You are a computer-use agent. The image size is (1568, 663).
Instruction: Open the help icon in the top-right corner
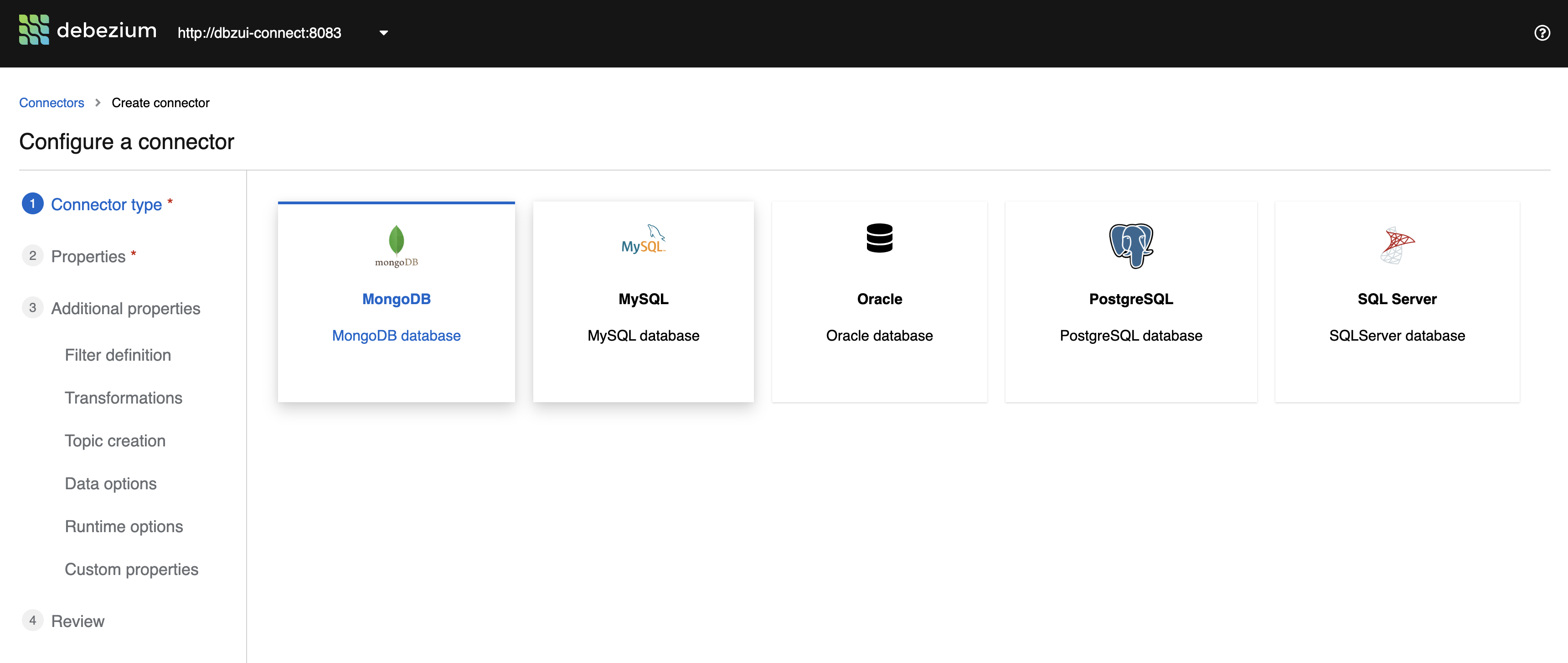tap(1542, 33)
